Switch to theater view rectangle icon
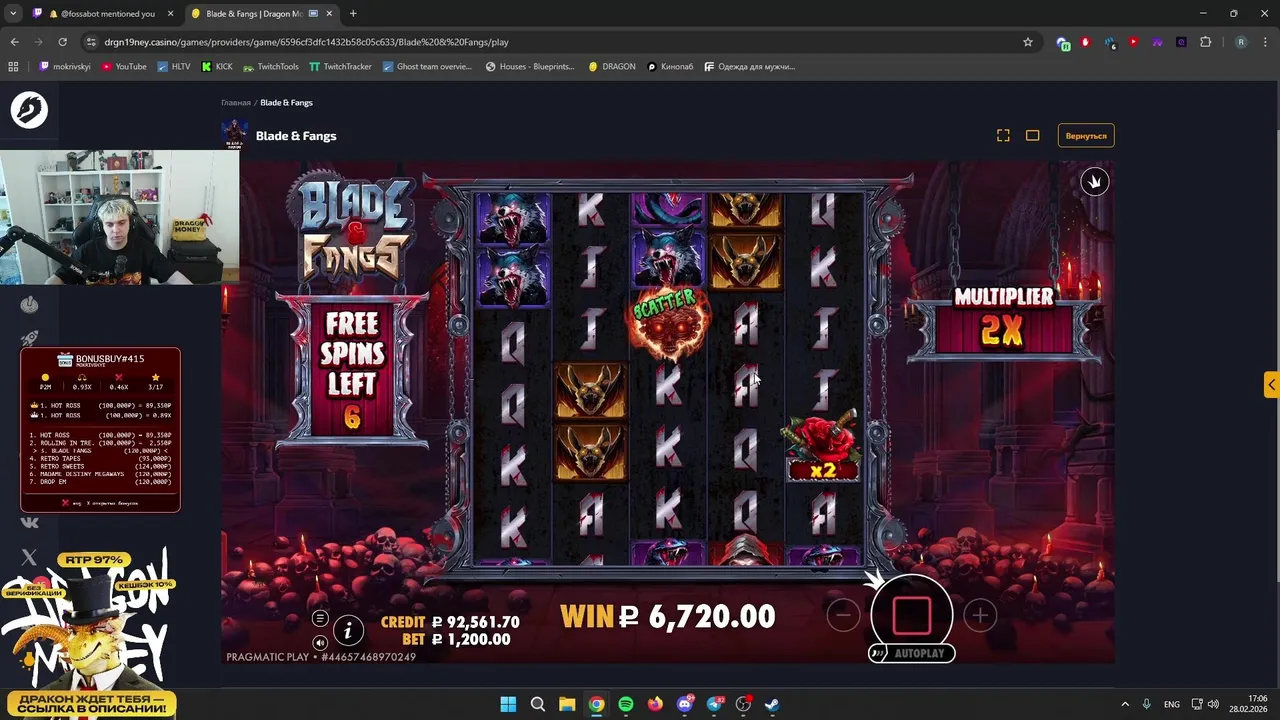This screenshot has width=1280, height=720. (1033, 135)
